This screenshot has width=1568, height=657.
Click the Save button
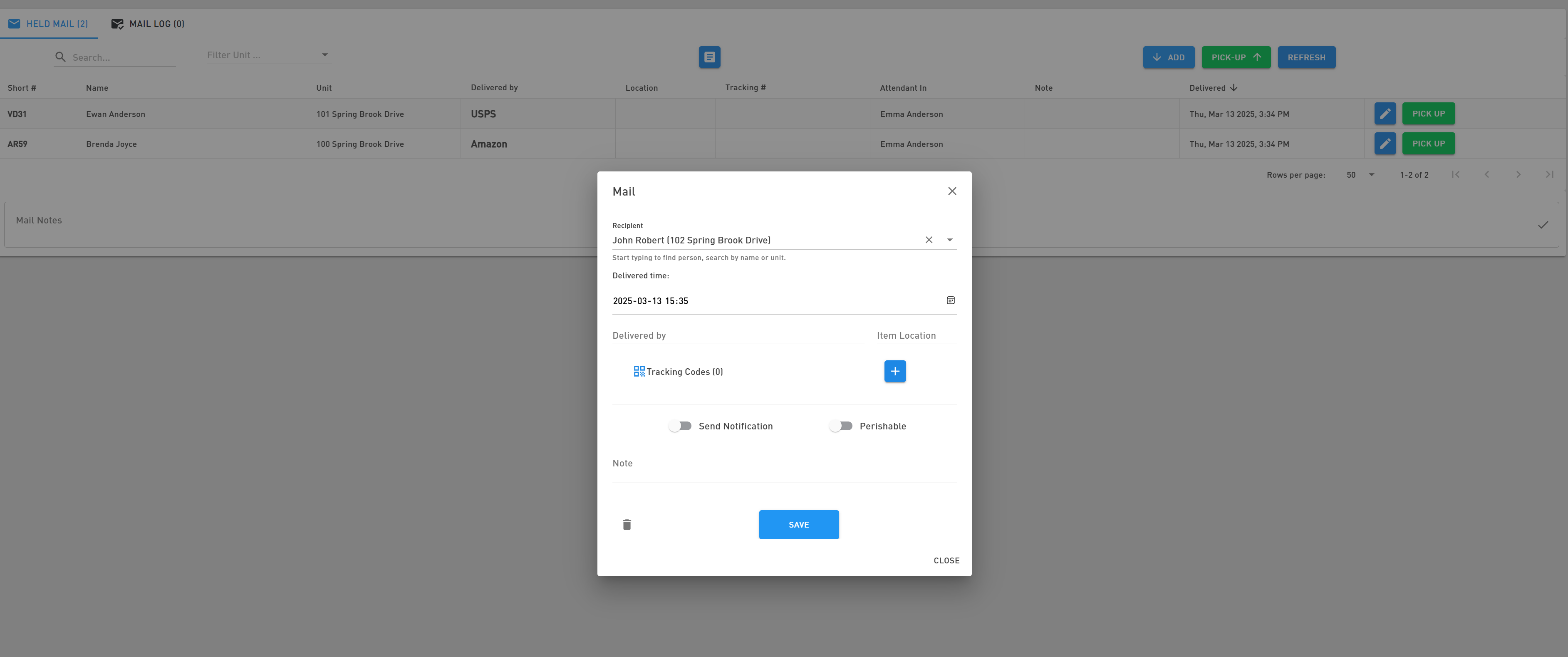coord(799,524)
